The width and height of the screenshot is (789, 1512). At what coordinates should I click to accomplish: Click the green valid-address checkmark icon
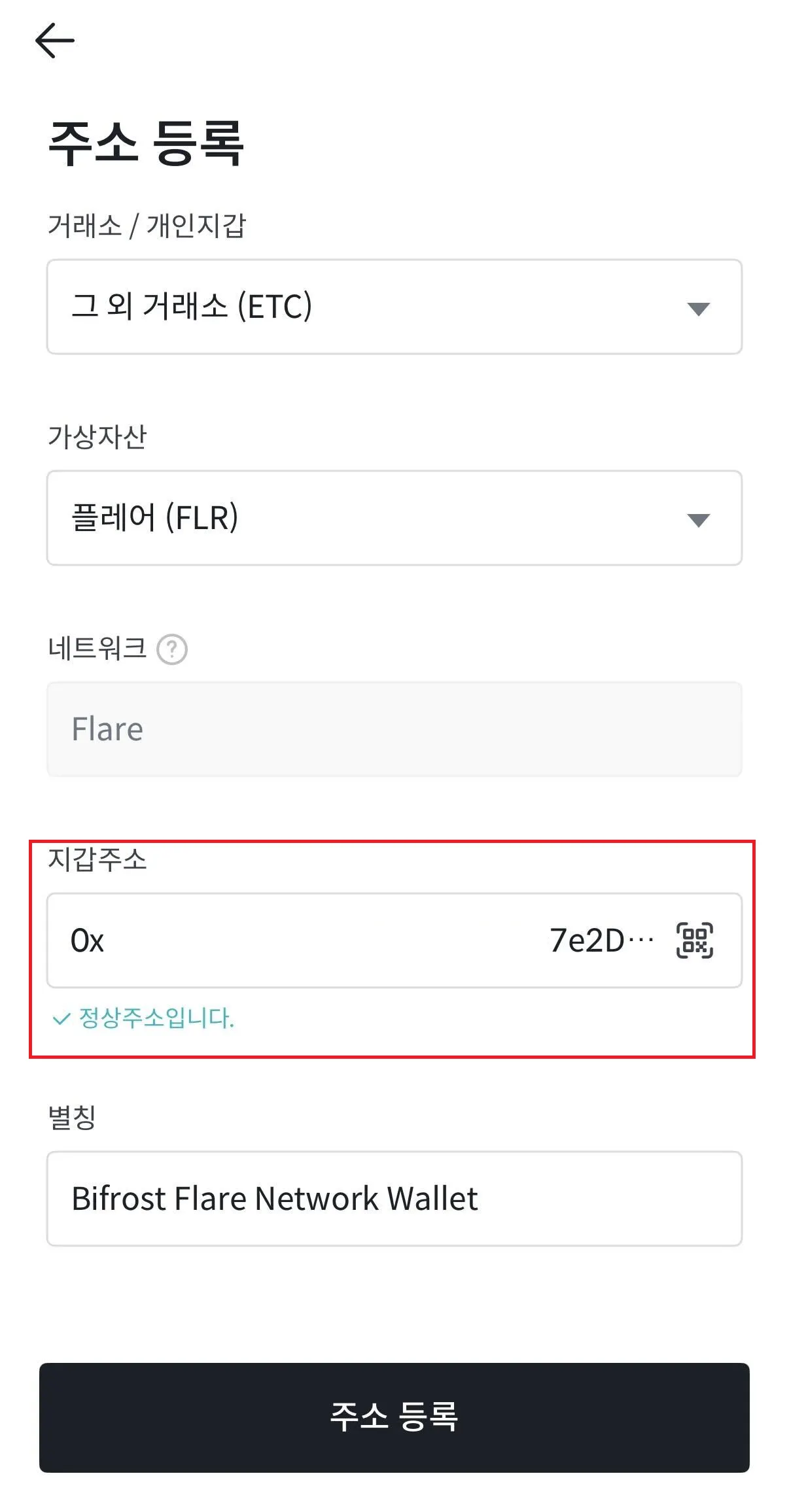61,1018
